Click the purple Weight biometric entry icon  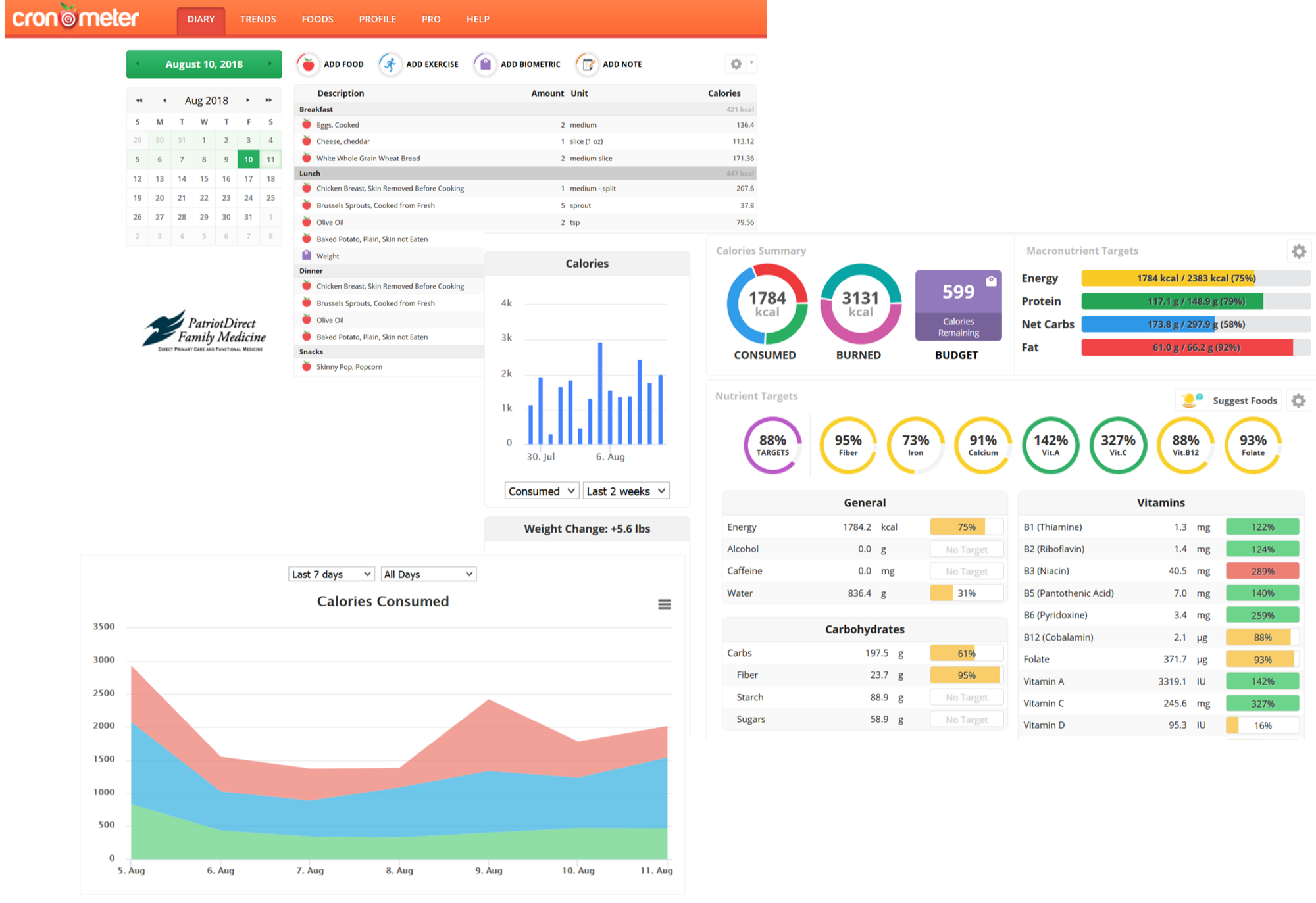(x=307, y=255)
